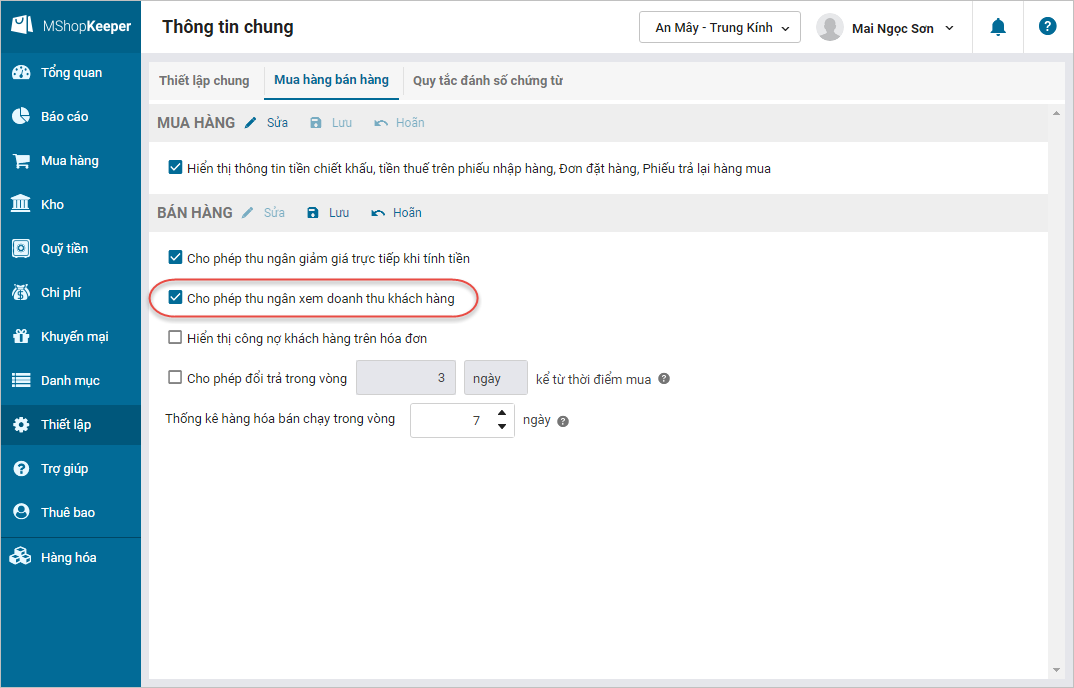
Task: Click Sửa in BÁN HÀNG section
Action: click(274, 212)
